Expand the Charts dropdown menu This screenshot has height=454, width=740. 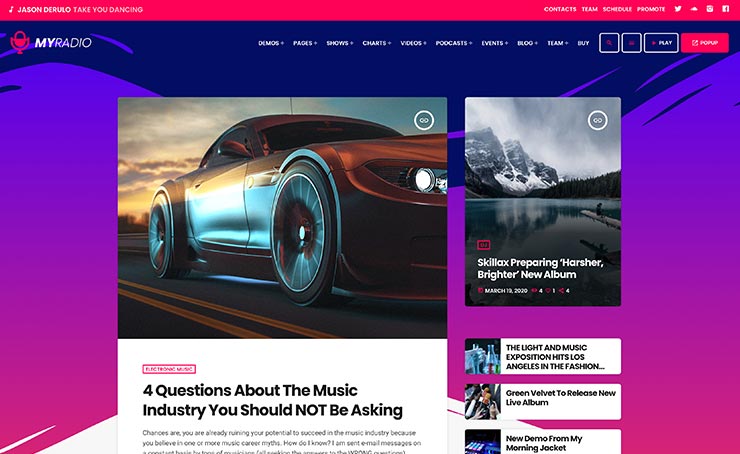coord(377,43)
